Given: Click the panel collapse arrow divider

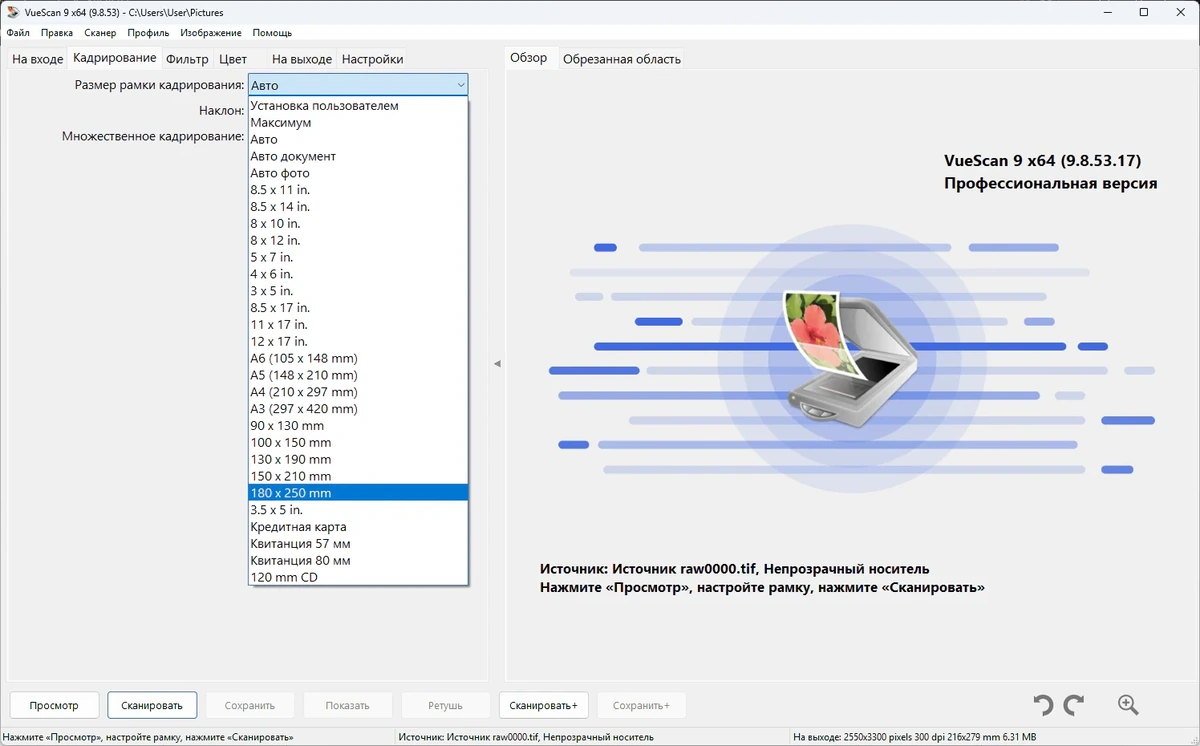Looking at the screenshot, I should pyautogui.click(x=497, y=364).
